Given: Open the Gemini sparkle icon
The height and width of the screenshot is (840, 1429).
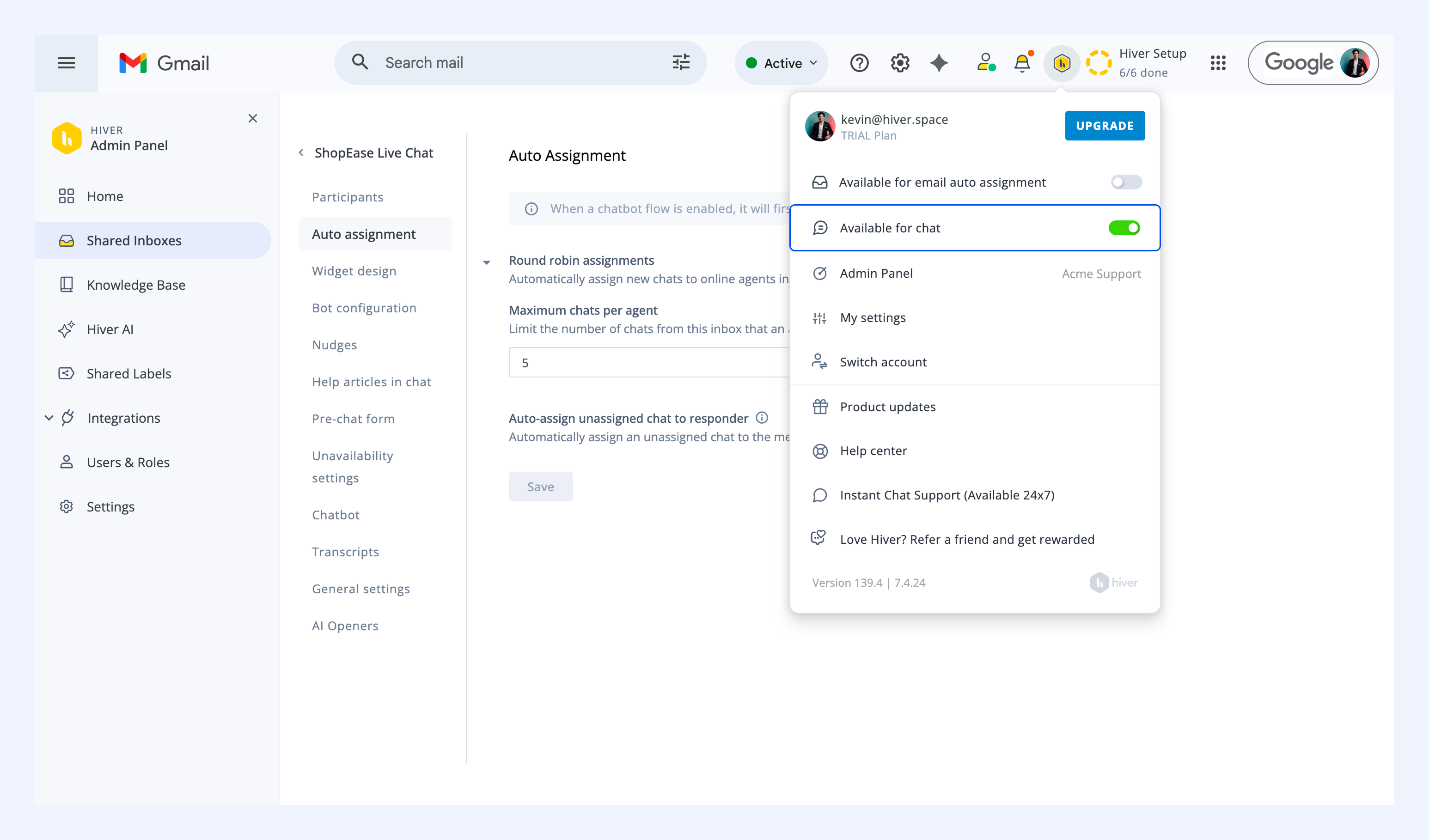Looking at the screenshot, I should (939, 63).
